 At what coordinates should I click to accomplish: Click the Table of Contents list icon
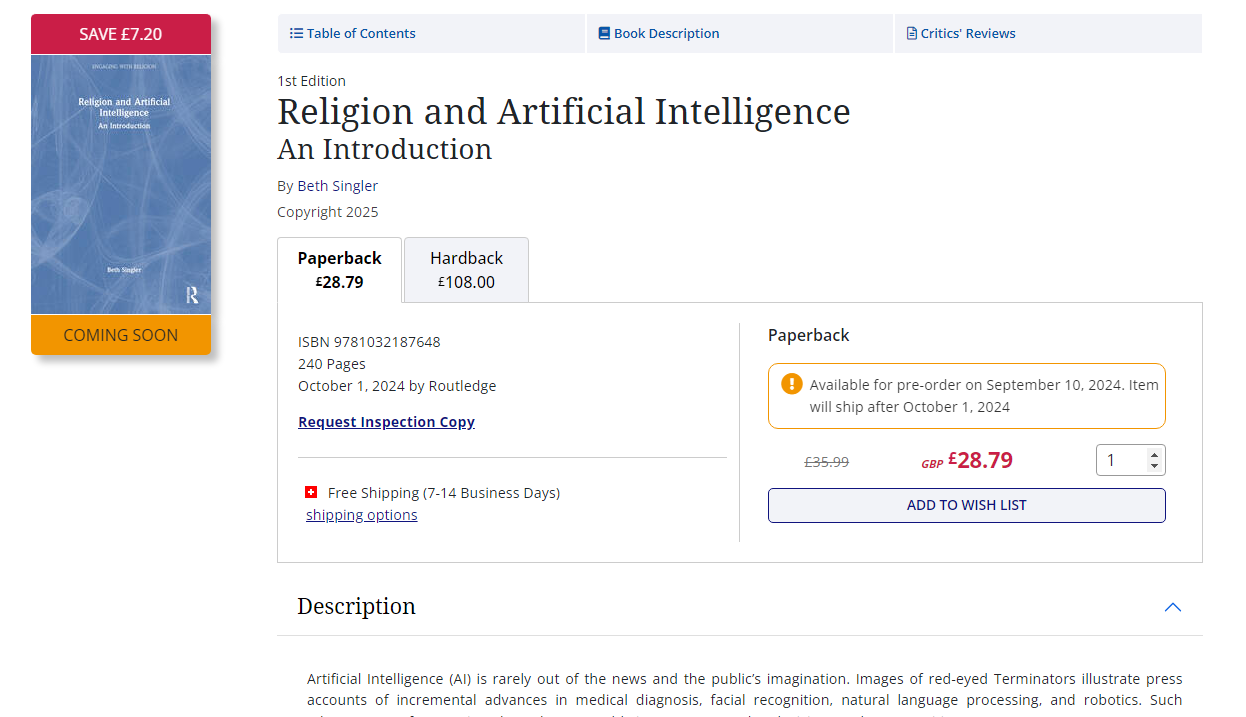pos(296,33)
